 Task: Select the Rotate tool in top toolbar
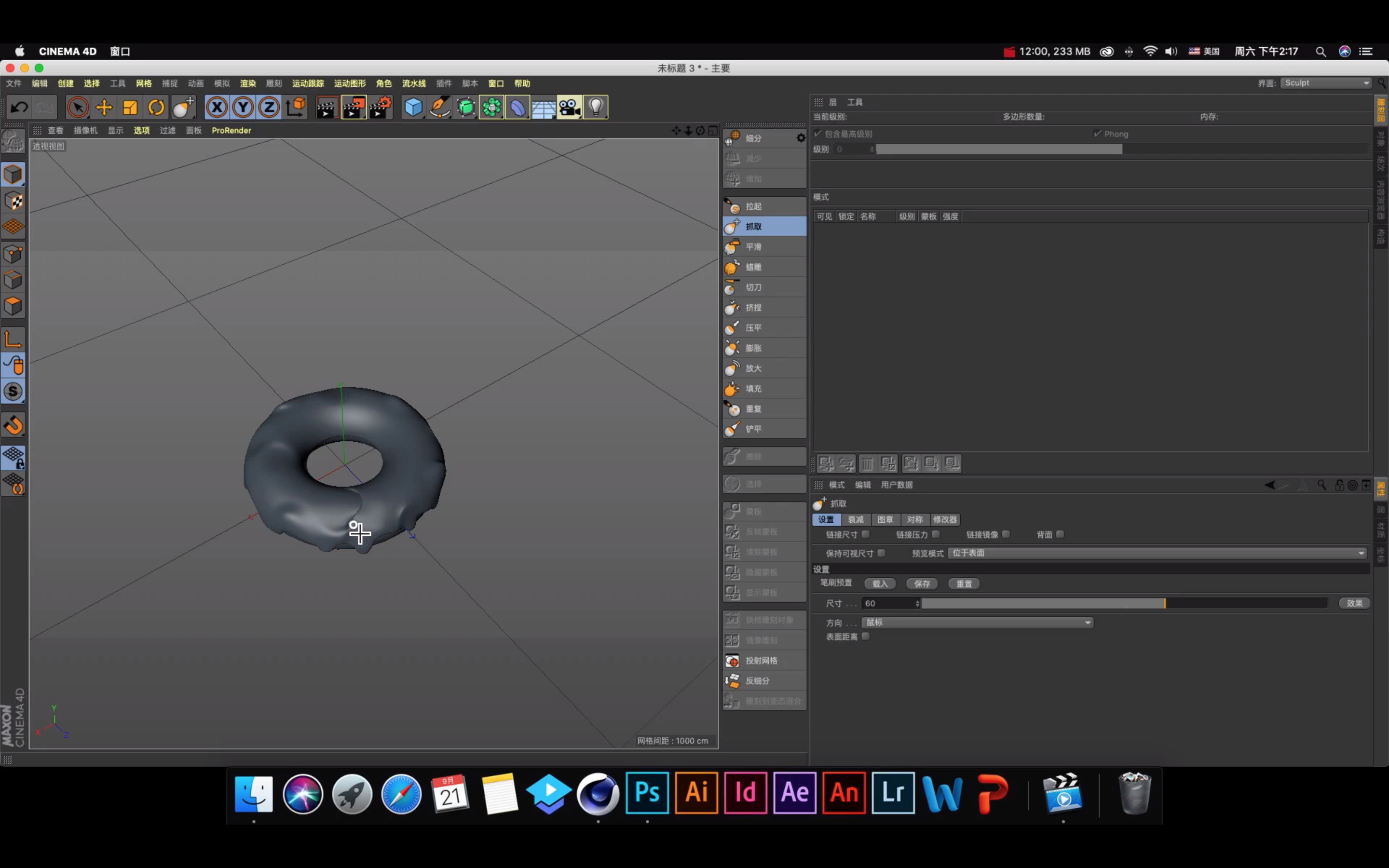point(156,108)
